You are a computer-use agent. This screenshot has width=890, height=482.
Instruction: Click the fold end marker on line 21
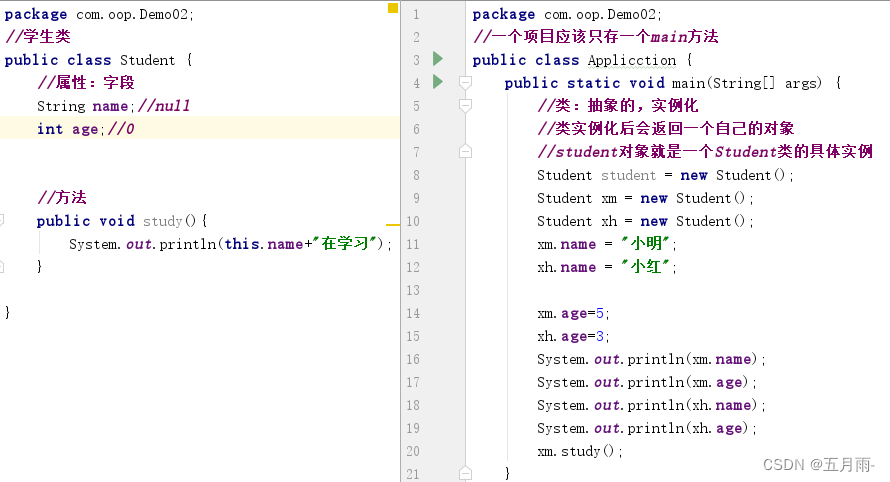pyautogui.click(x=465, y=473)
